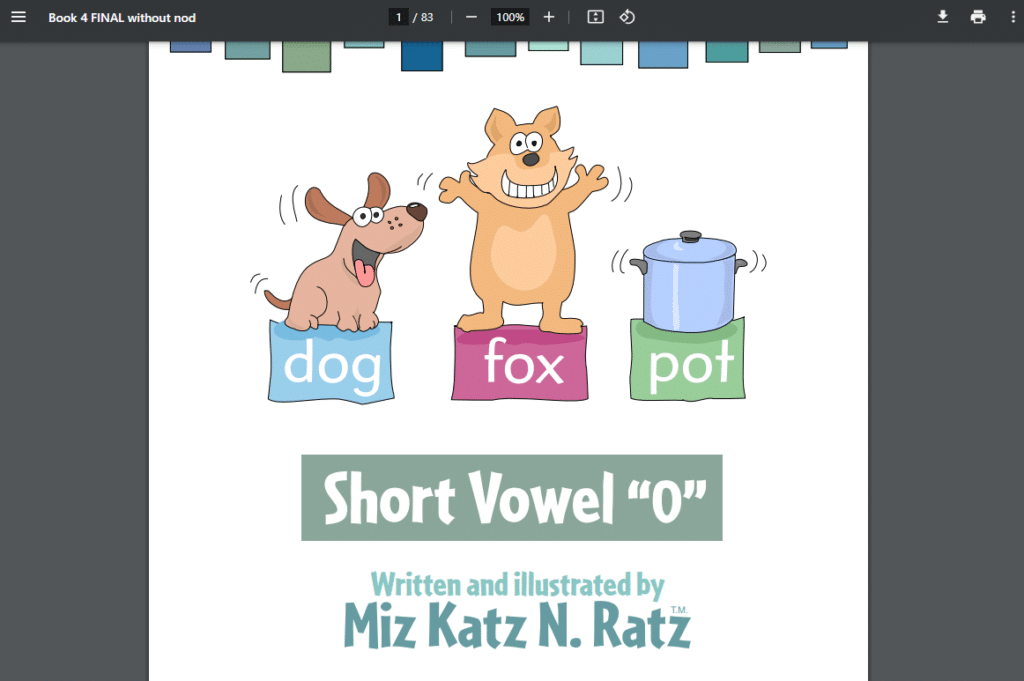Open more actions via the three-dot icon
The height and width of the screenshot is (681, 1024).
1013,17
